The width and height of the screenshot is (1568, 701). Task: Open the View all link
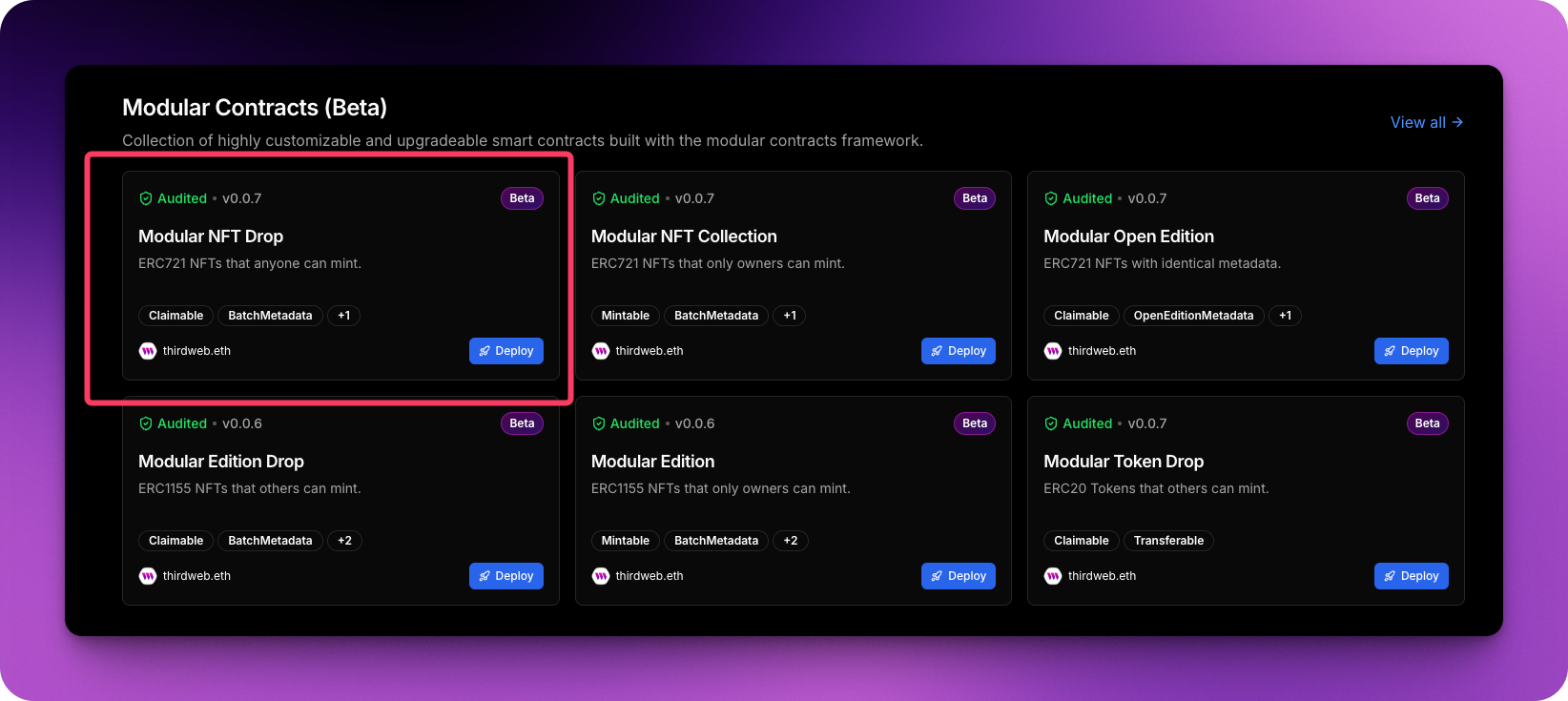[1427, 122]
